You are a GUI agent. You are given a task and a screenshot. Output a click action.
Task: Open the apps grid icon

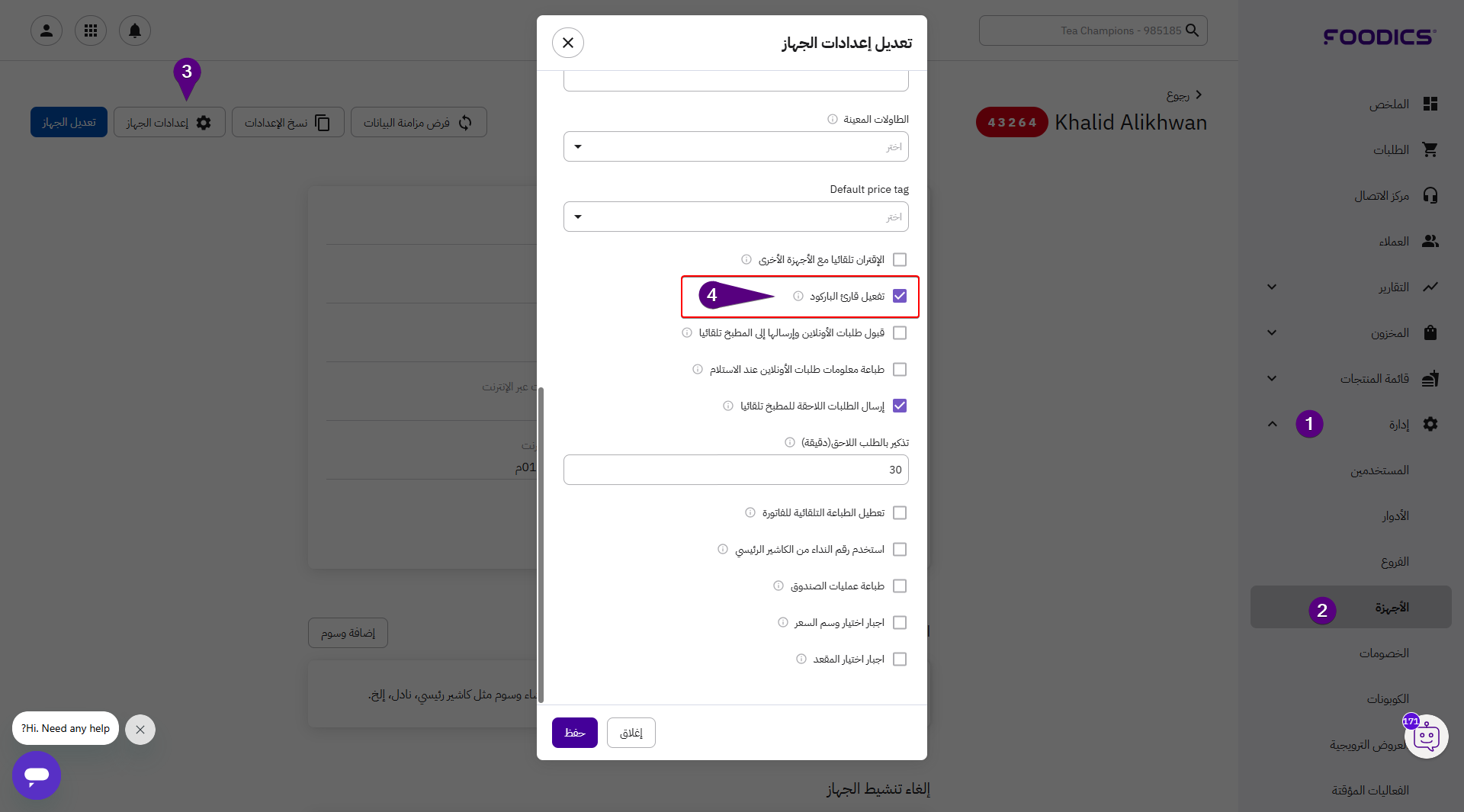click(91, 30)
